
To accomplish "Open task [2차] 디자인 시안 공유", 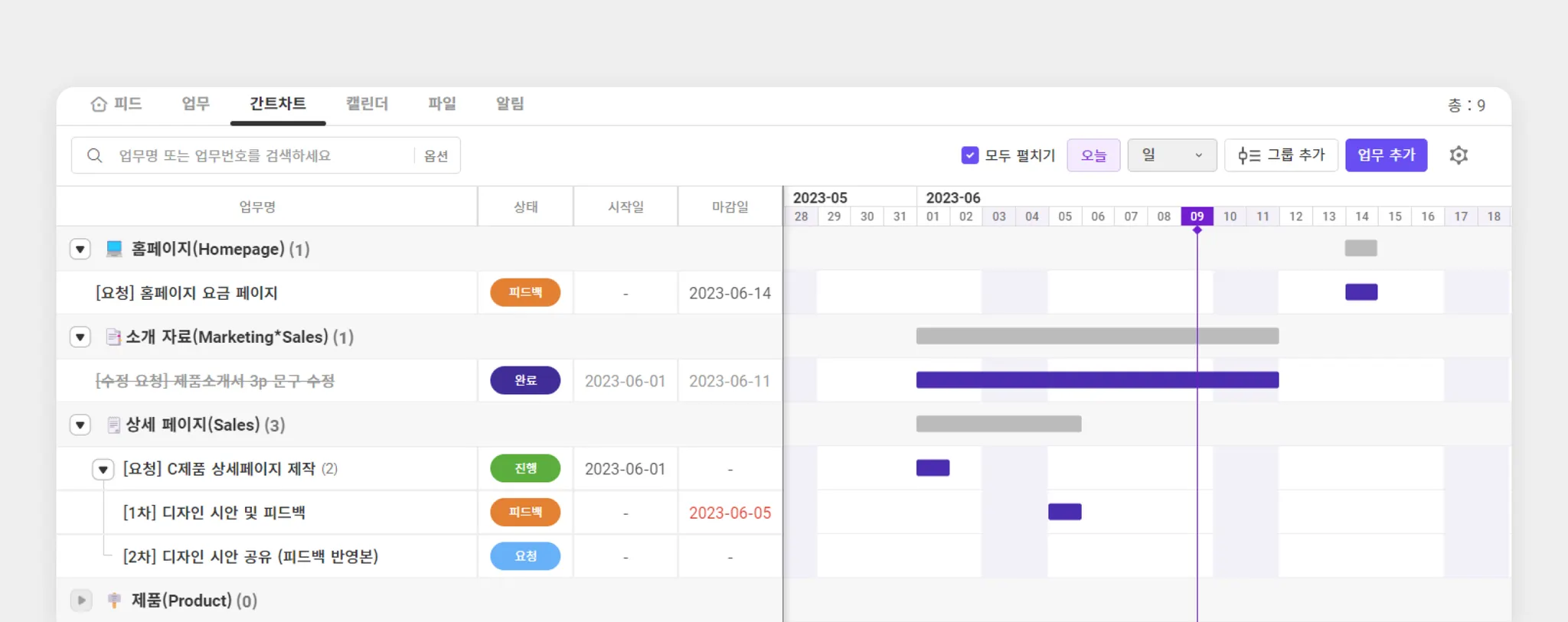I will click(x=250, y=557).
